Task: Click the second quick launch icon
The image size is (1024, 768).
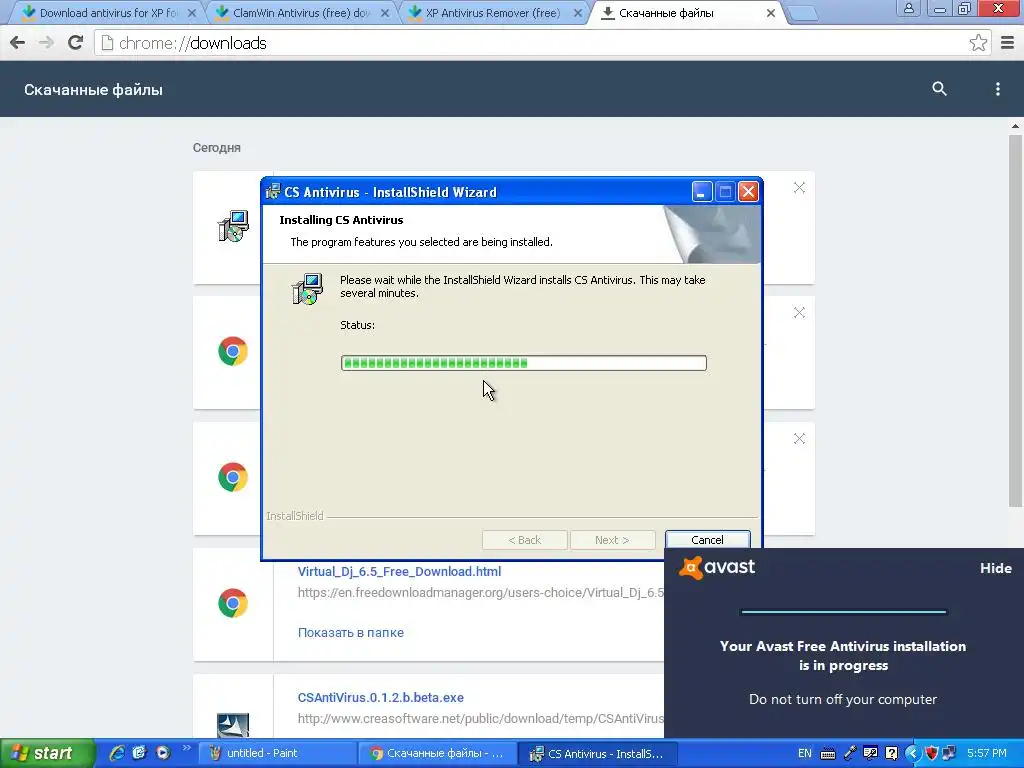Action: click(139, 753)
